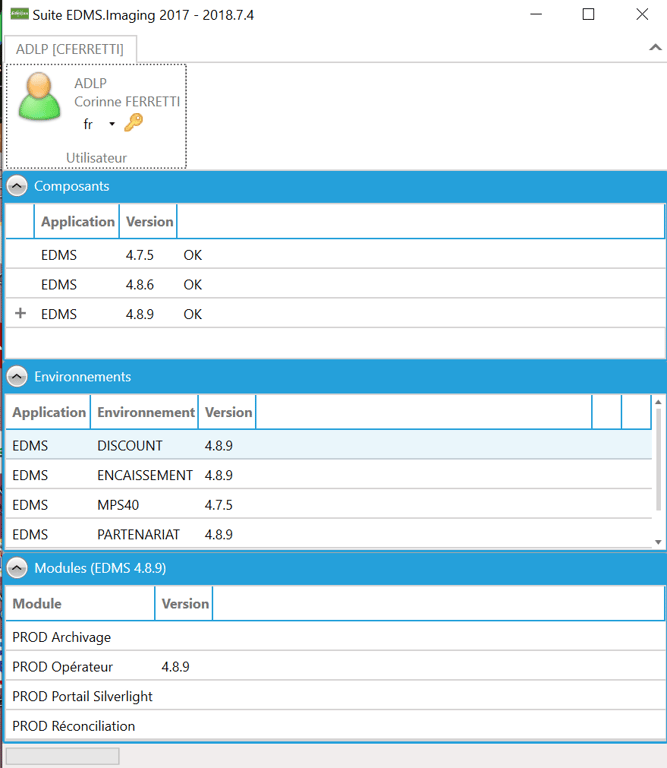667x768 pixels.
Task: Select the PROD Opérateur module
Action: [335, 667]
